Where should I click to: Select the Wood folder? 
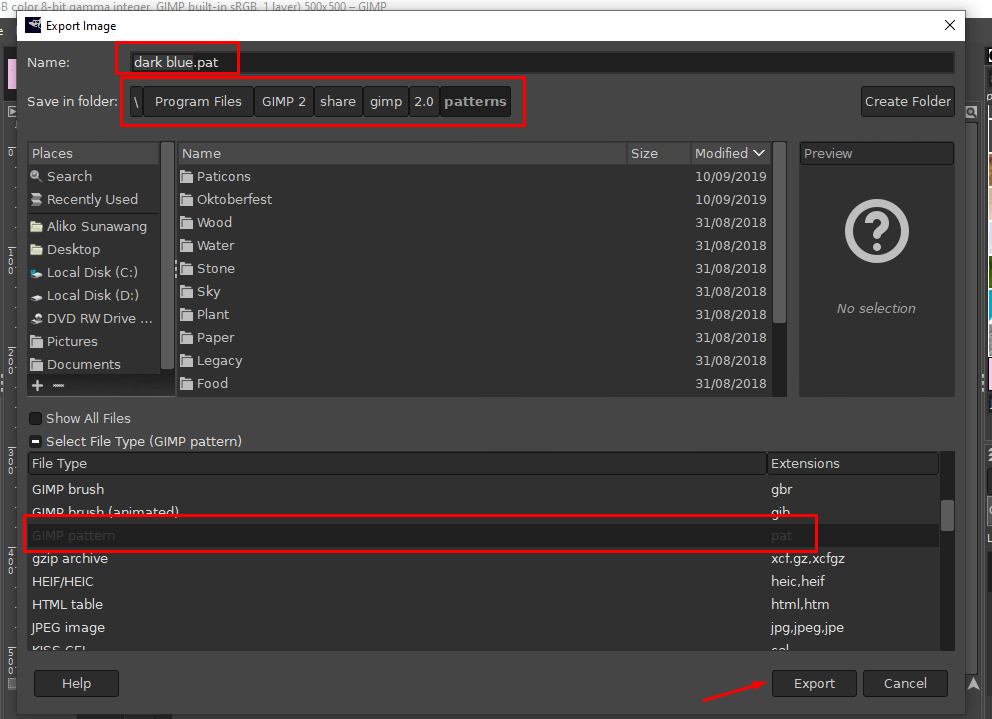click(474, 223)
